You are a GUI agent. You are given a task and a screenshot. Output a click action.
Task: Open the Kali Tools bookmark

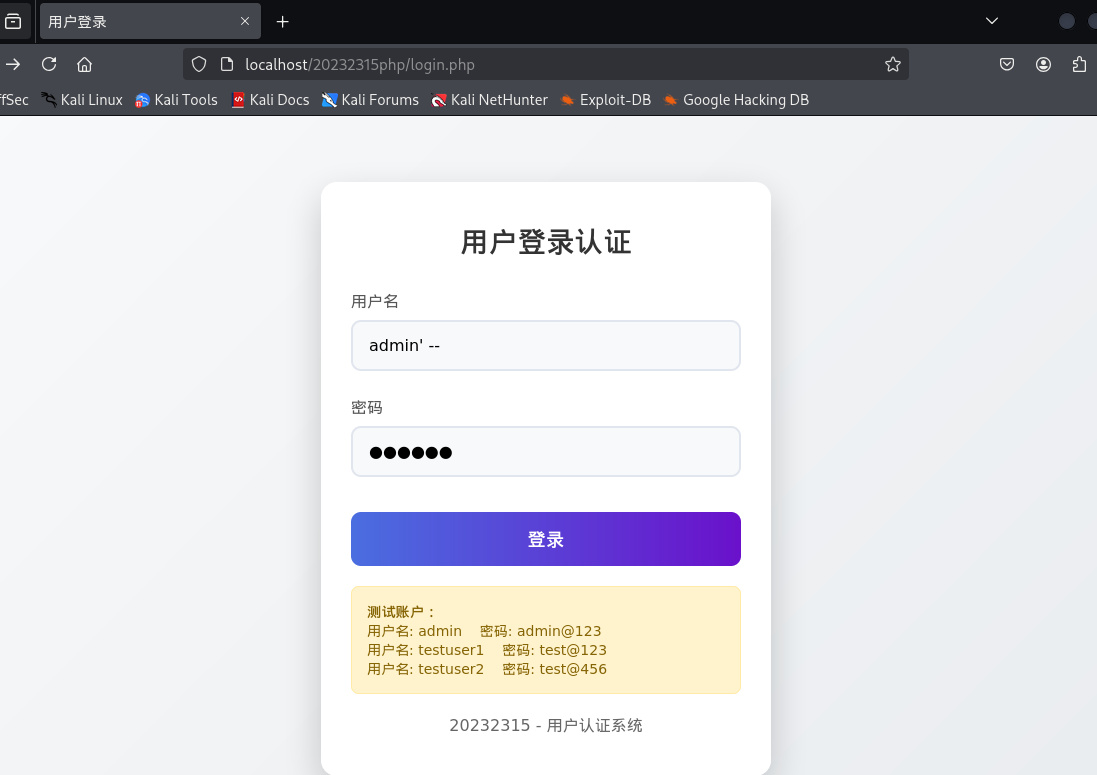pos(176,100)
